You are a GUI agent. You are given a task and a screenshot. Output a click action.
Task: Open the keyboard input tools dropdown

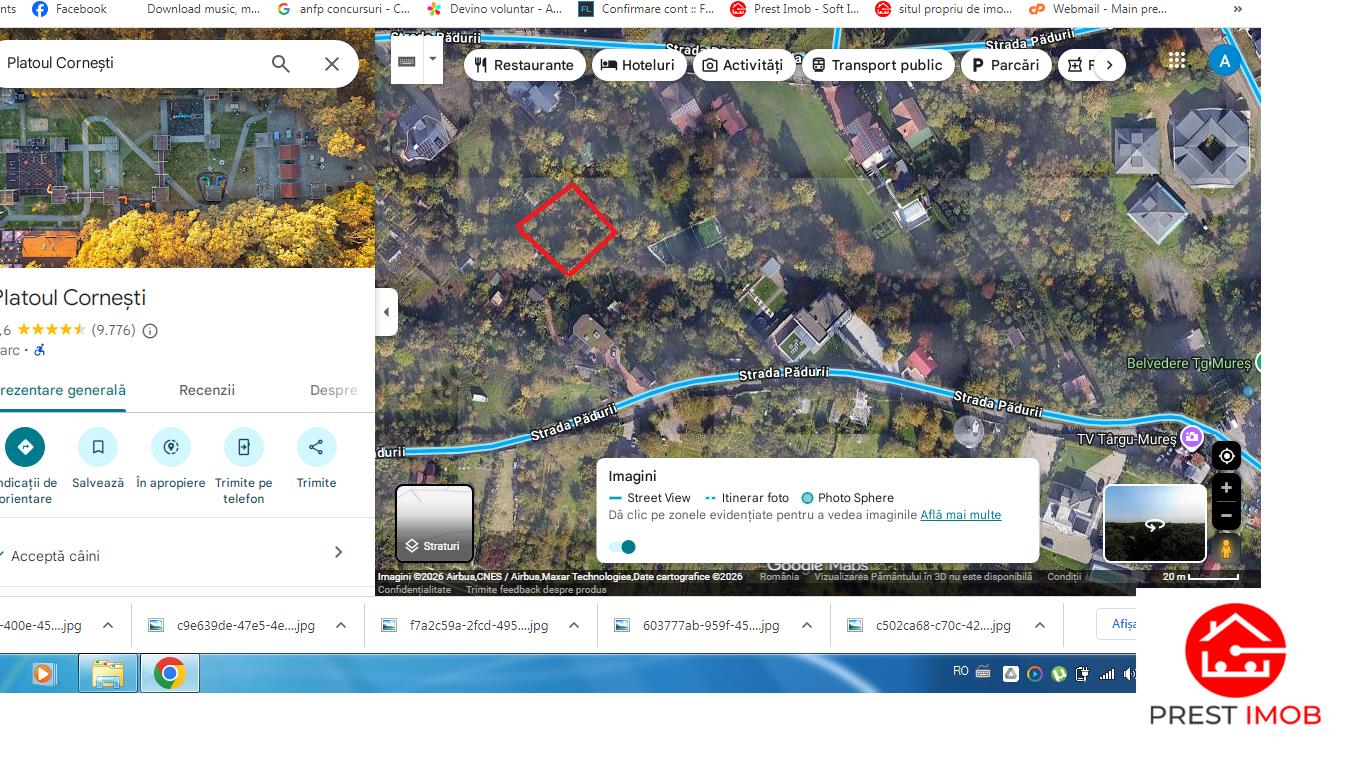pos(432,60)
